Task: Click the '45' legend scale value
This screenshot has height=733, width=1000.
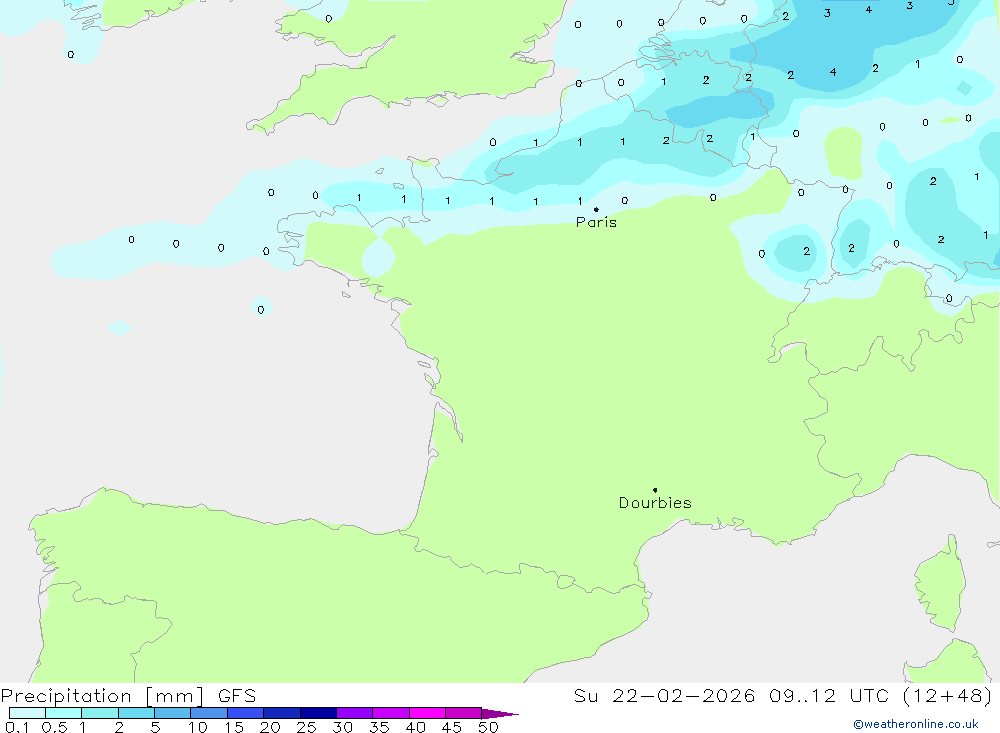Action: click(x=452, y=727)
